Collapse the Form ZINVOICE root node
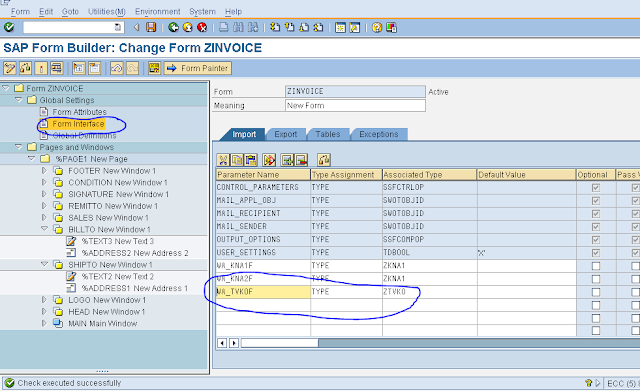 tap(5, 88)
